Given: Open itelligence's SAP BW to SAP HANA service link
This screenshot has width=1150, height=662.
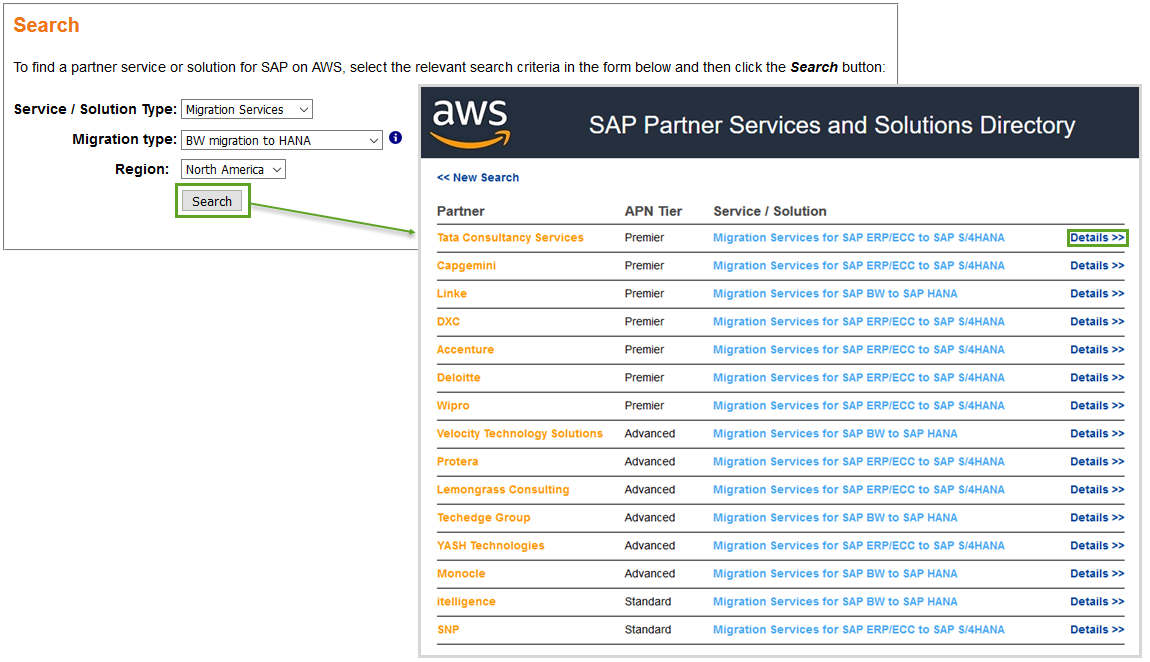Looking at the screenshot, I should click(x=835, y=601).
